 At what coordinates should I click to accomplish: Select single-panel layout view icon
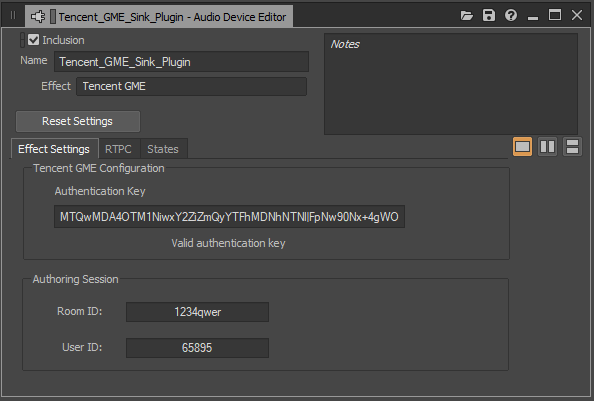(522, 147)
